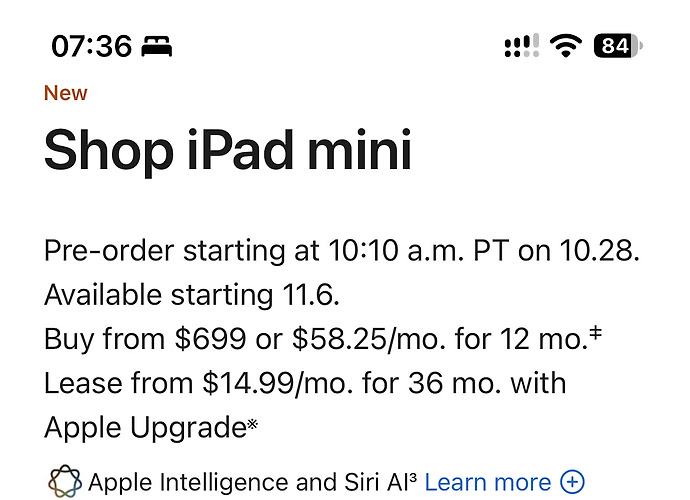Tap the sleep focus bed icon
The image size is (690, 500).
(157, 46)
